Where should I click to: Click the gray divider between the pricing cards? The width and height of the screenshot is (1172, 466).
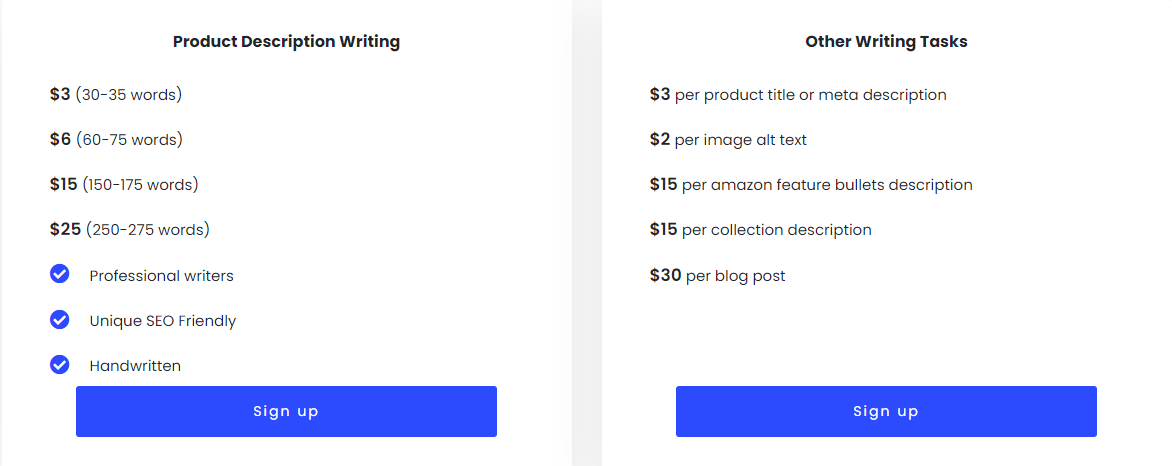(x=587, y=233)
